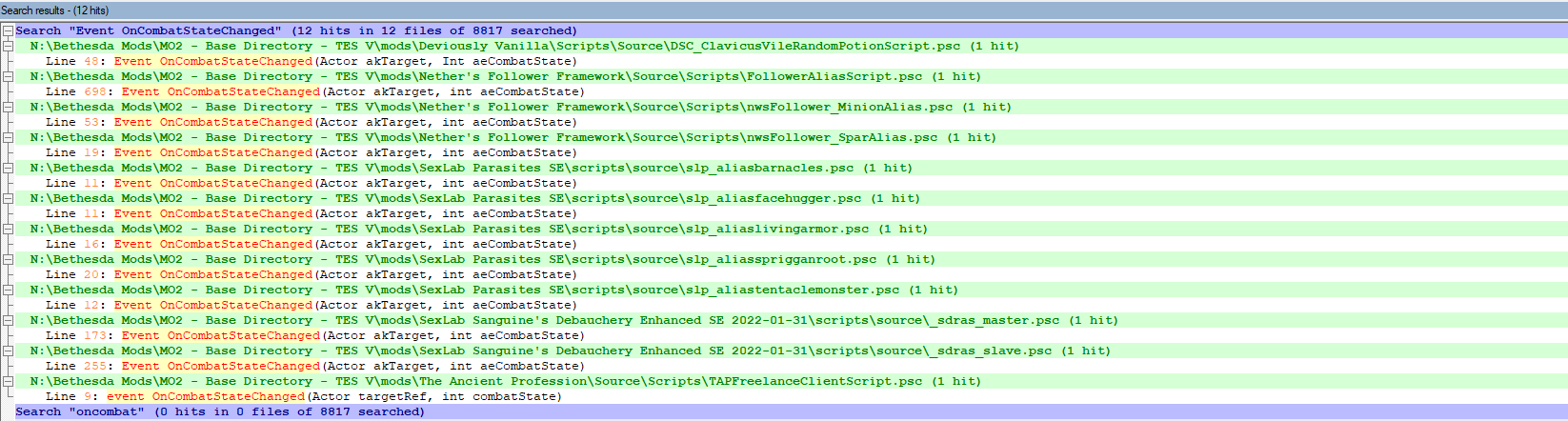Open Line 12 hit result

[312, 305]
